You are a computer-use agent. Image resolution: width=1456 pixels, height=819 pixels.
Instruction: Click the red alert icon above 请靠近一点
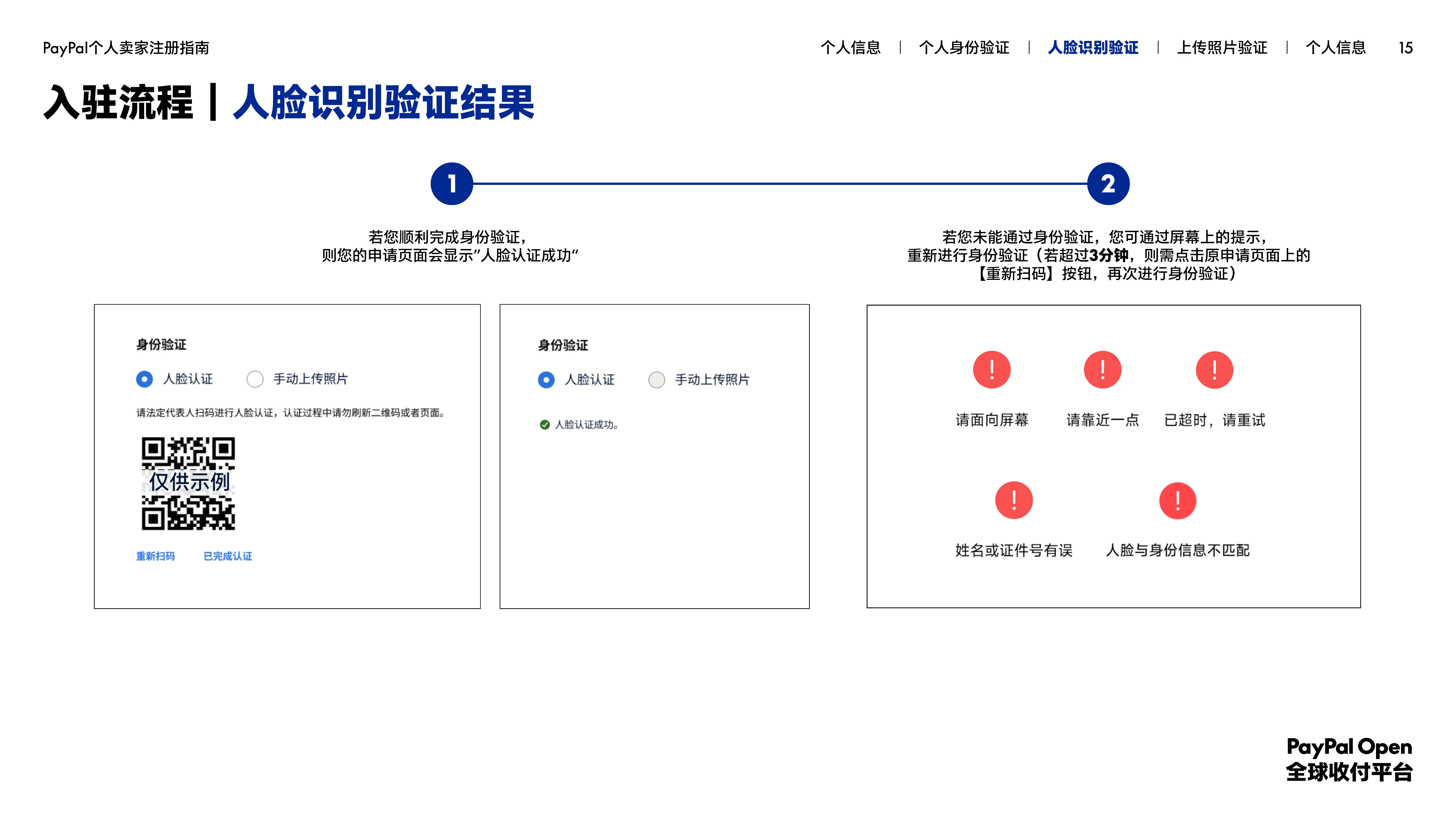click(1102, 370)
